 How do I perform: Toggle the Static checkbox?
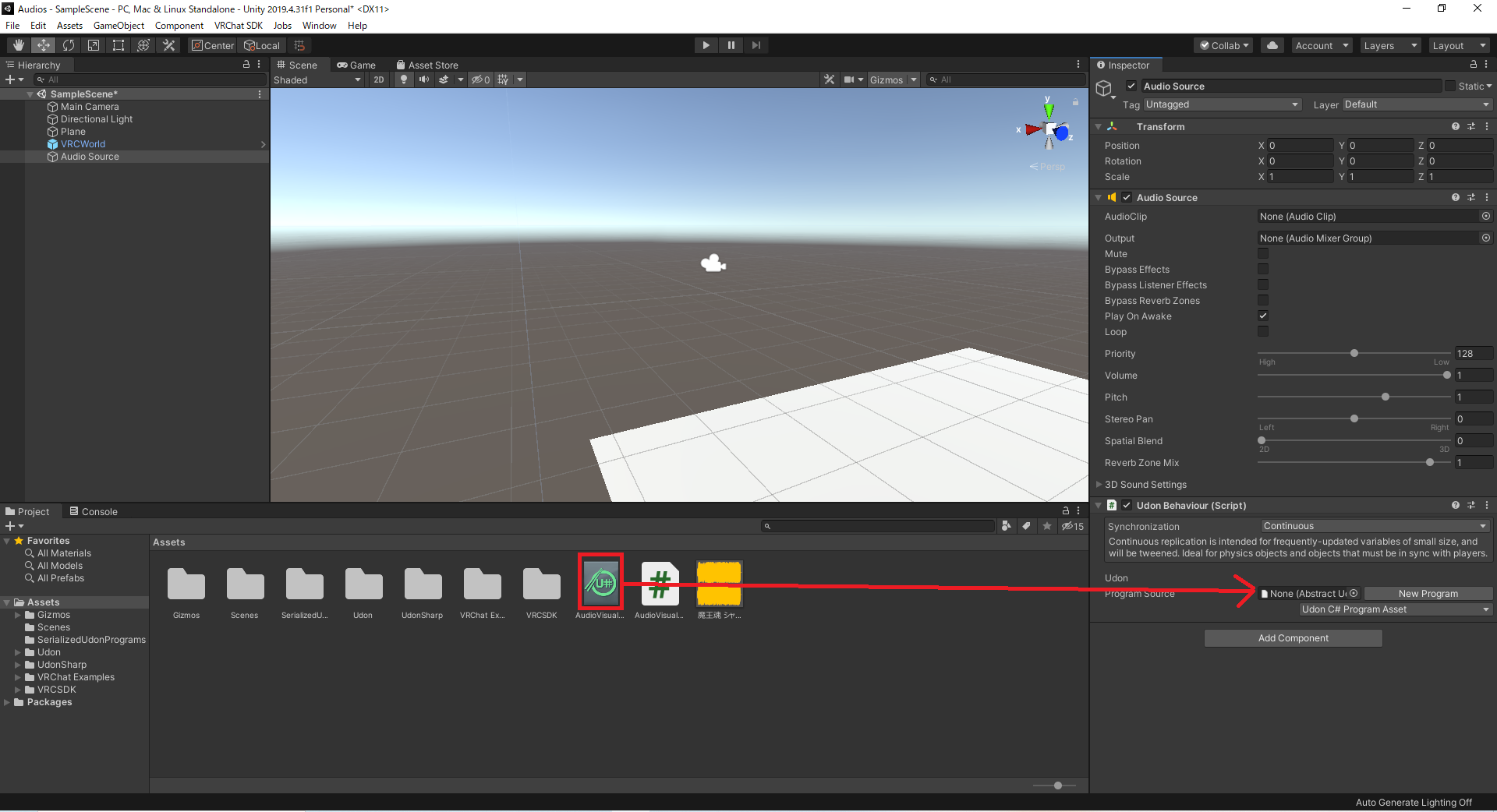pos(1450,86)
